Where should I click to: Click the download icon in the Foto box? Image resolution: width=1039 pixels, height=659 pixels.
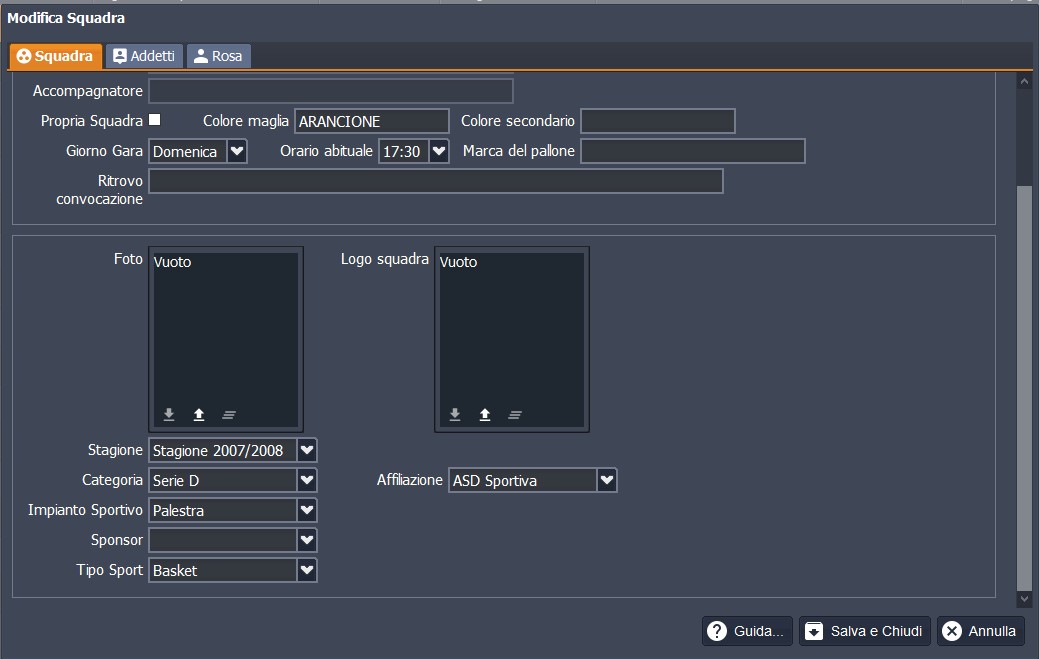click(x=169, y=414)
